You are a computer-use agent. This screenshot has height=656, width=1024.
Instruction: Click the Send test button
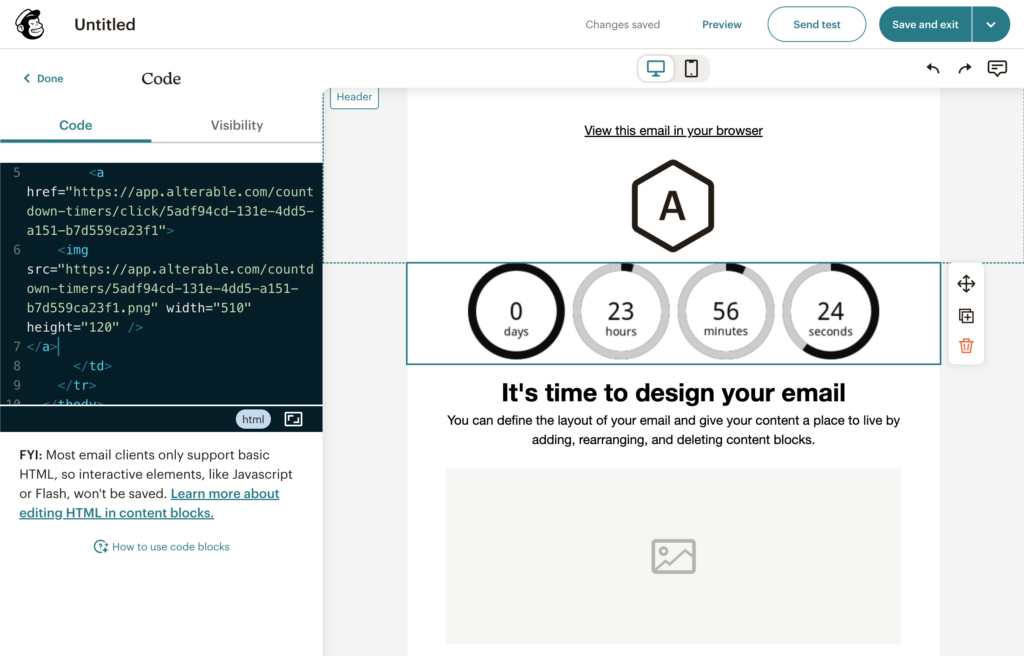[816, 23]
